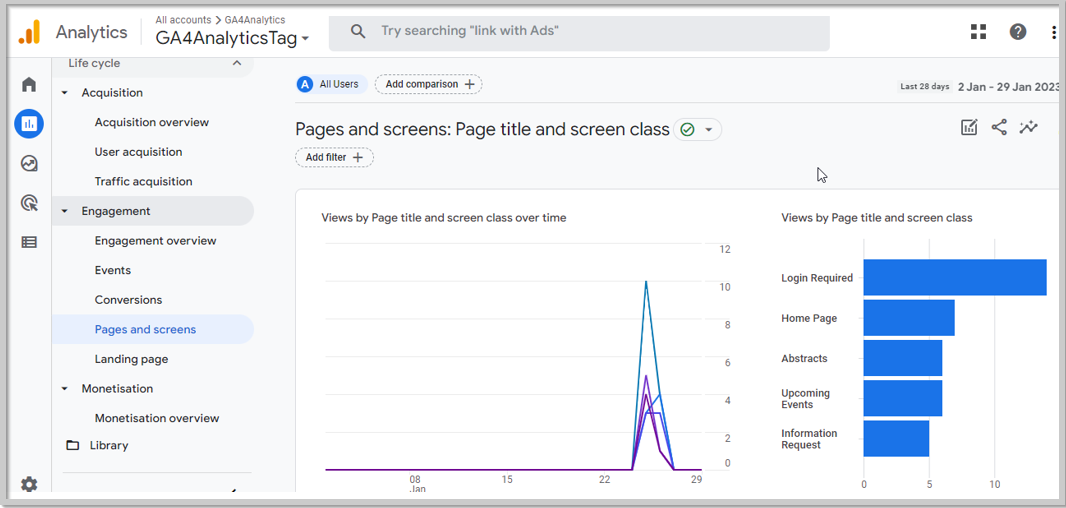Open the Home icon in the side rail
The height and width of the screenshot is (508, 1066).
pos(29,85)
